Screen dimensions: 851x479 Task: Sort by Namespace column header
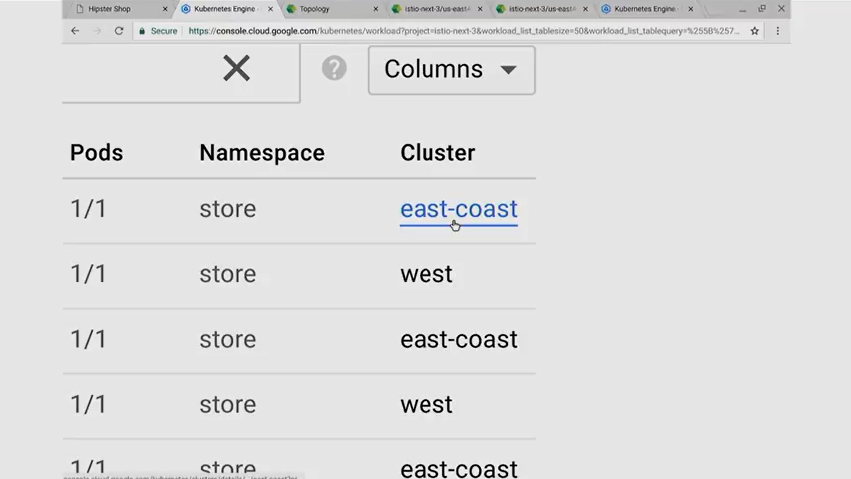[x=261, y=153]
